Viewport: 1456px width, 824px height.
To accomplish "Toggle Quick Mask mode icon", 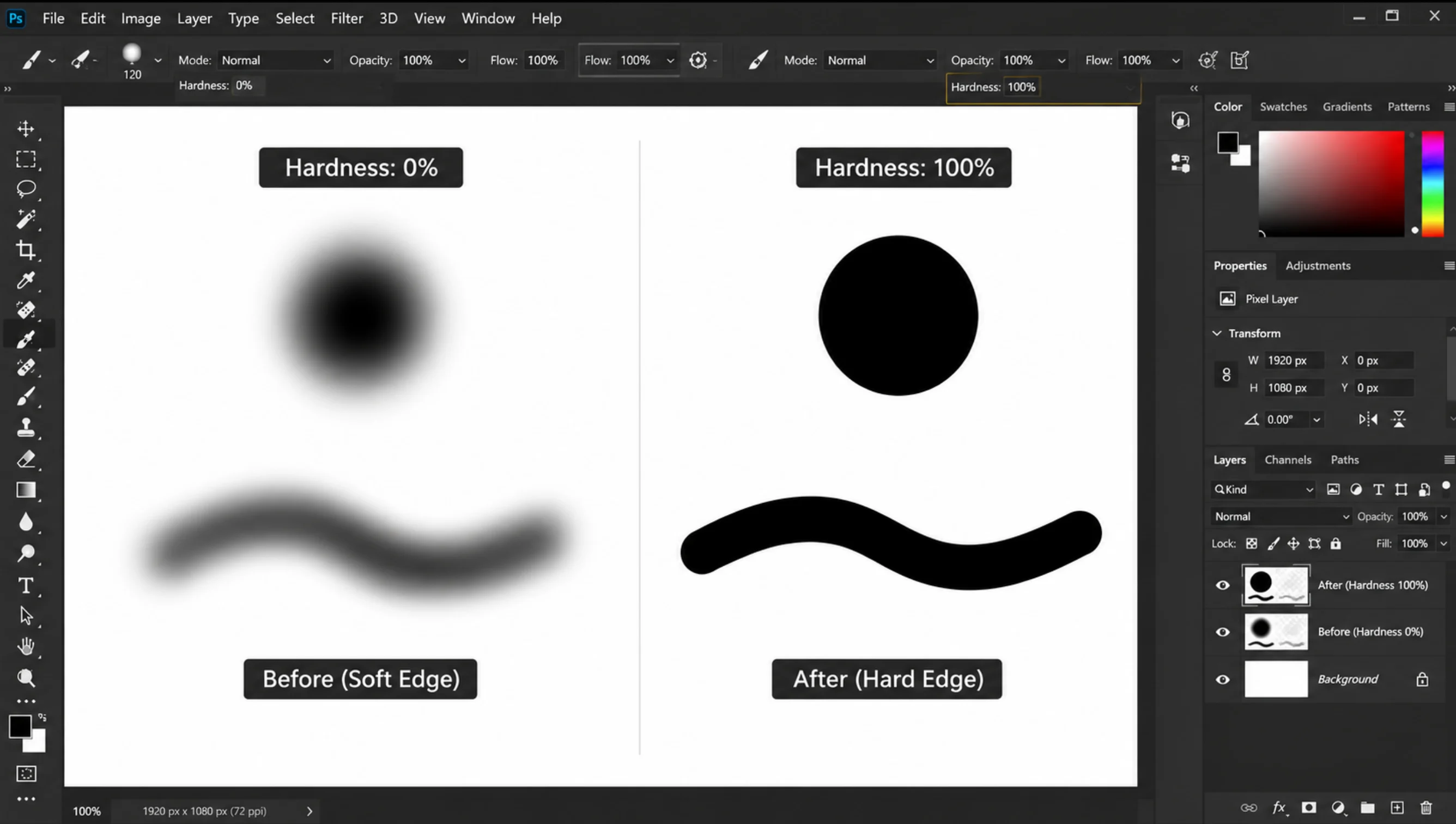I will [x=26, y=774].
